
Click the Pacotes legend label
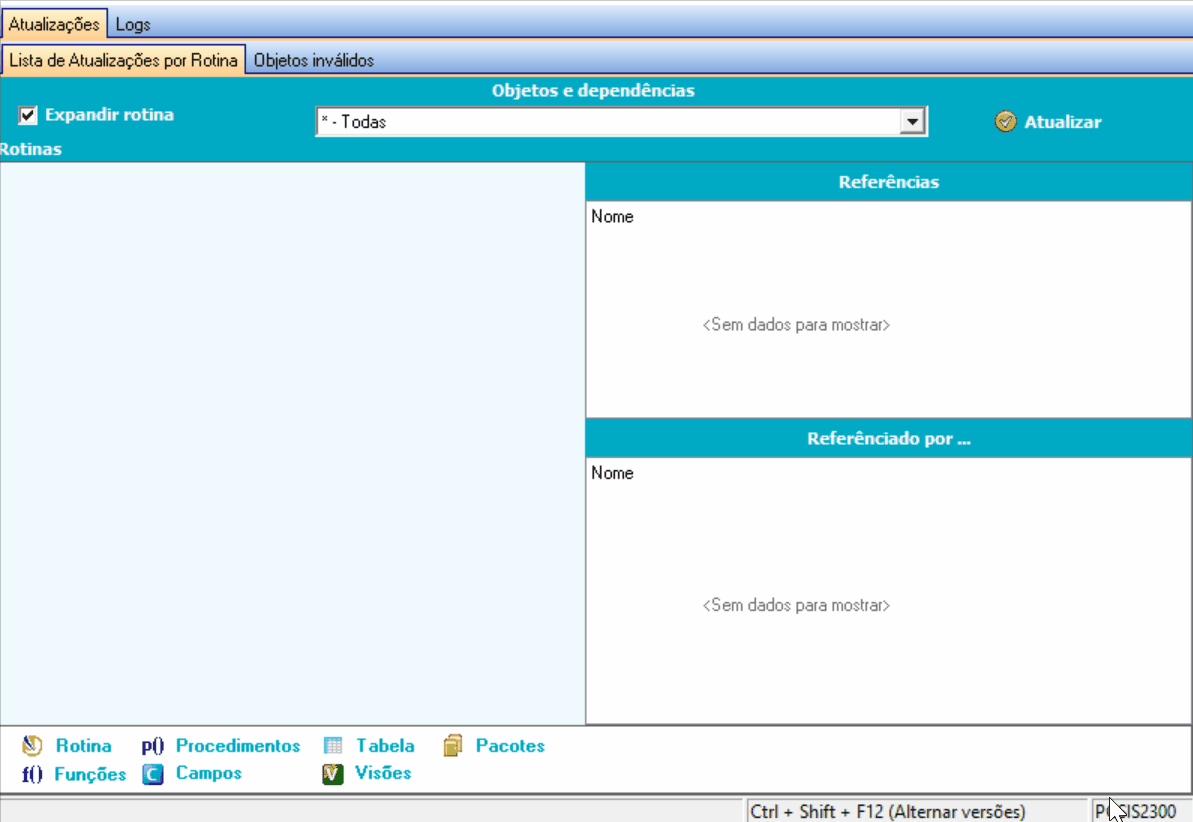coord(510,746)
